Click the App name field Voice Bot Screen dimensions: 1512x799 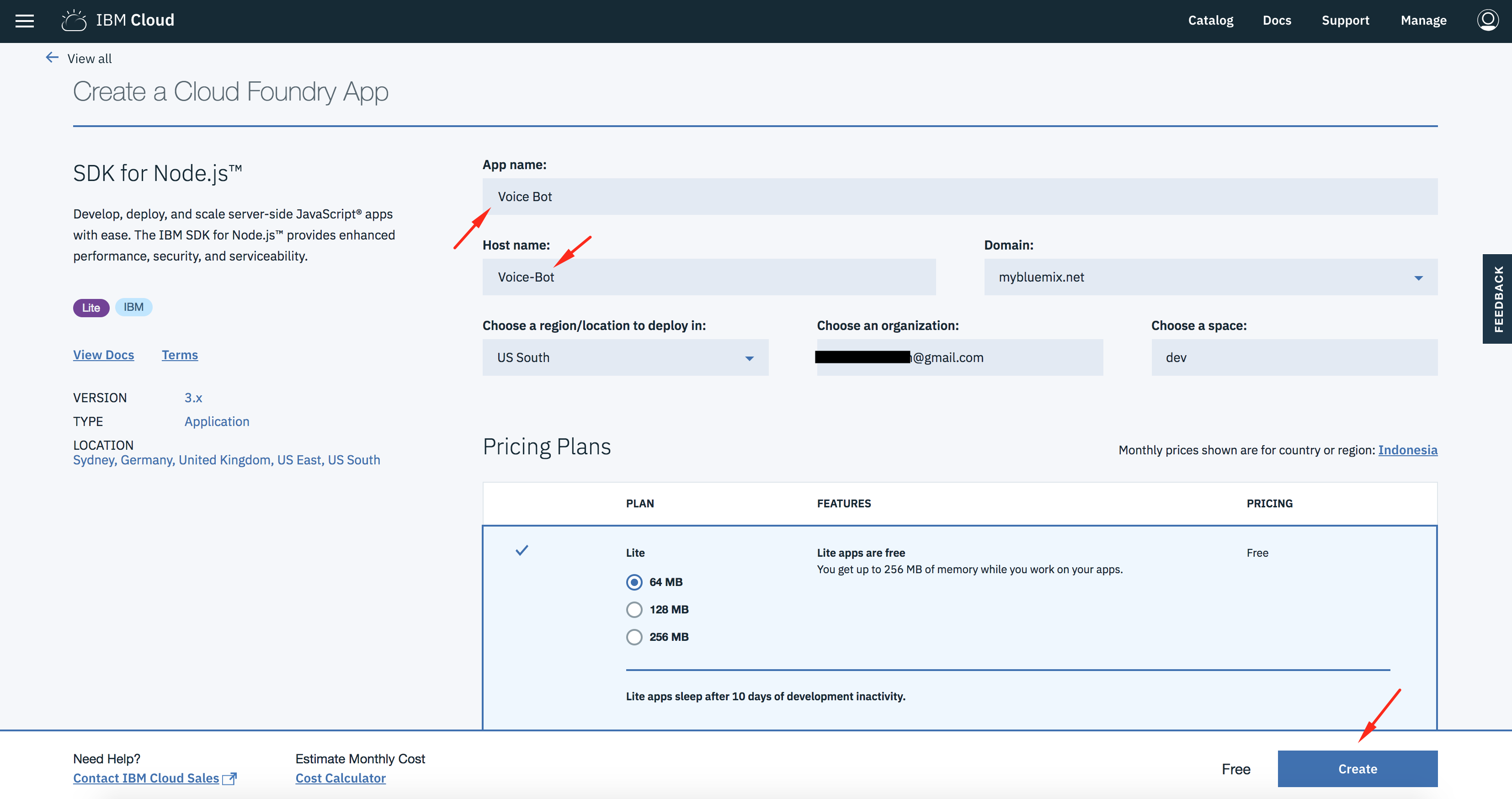coord(960,197)
